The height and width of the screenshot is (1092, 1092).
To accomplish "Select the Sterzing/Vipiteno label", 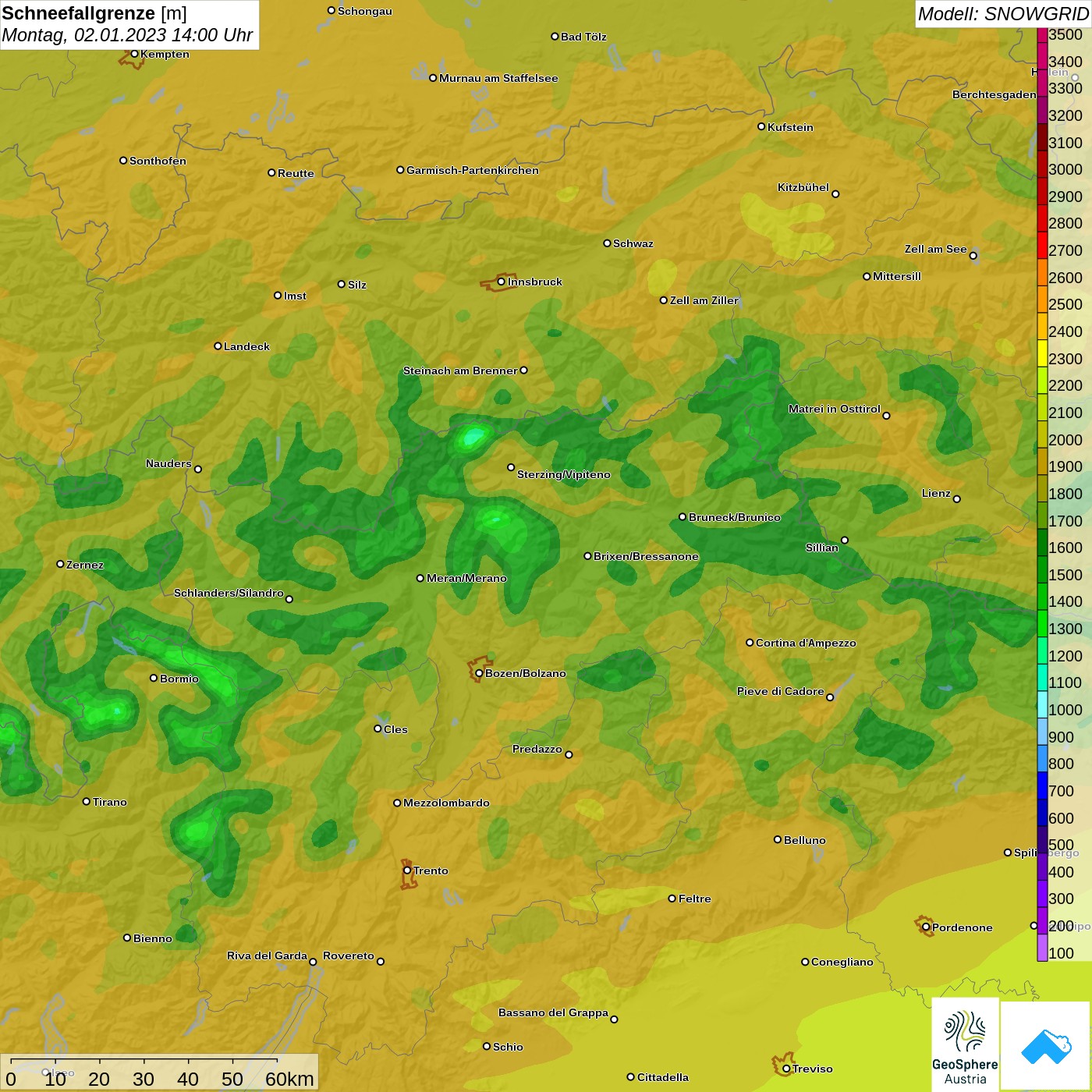I will pyautogui.click(x=563, y=474).
